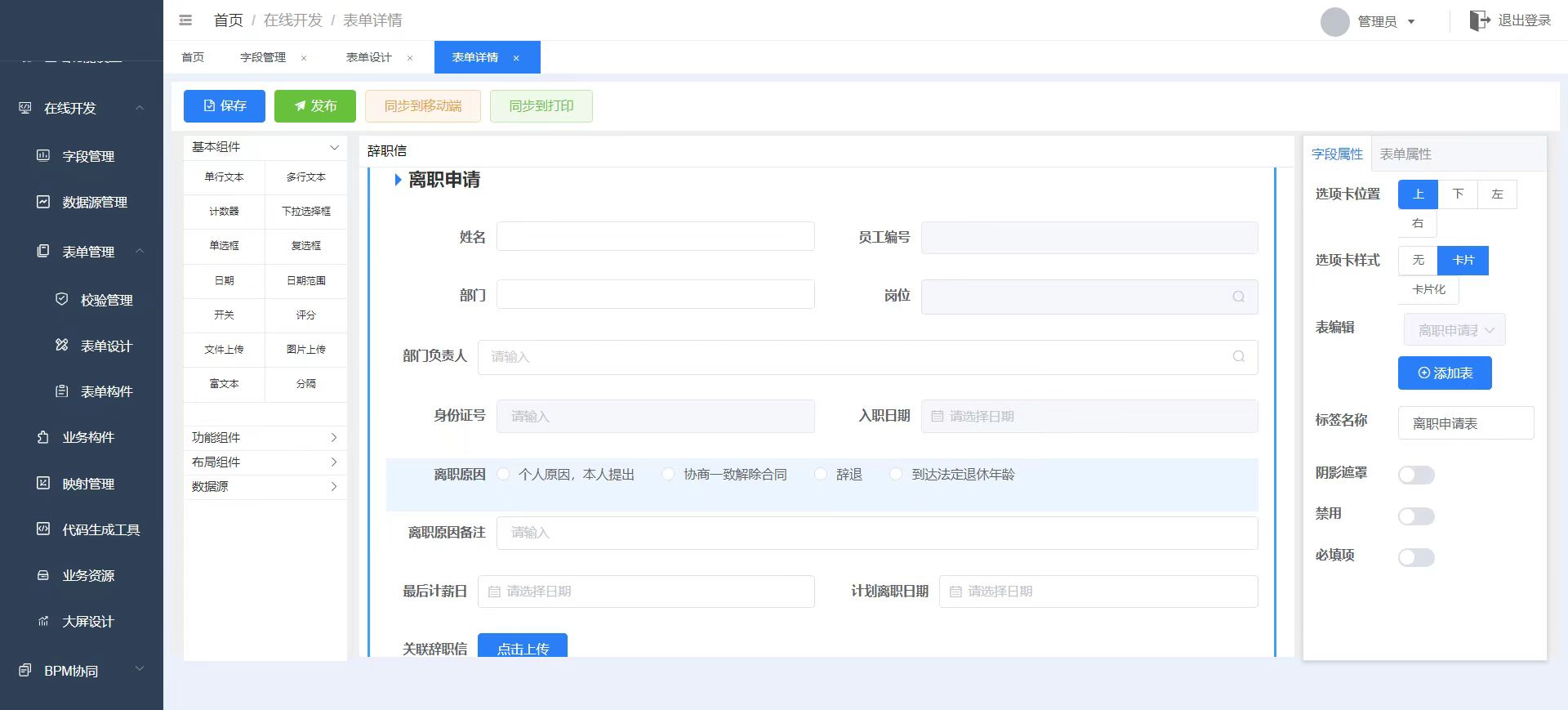Close the 表单详情 tab
This screenshot has width=1568, height=710.
(x=516, y=58)
